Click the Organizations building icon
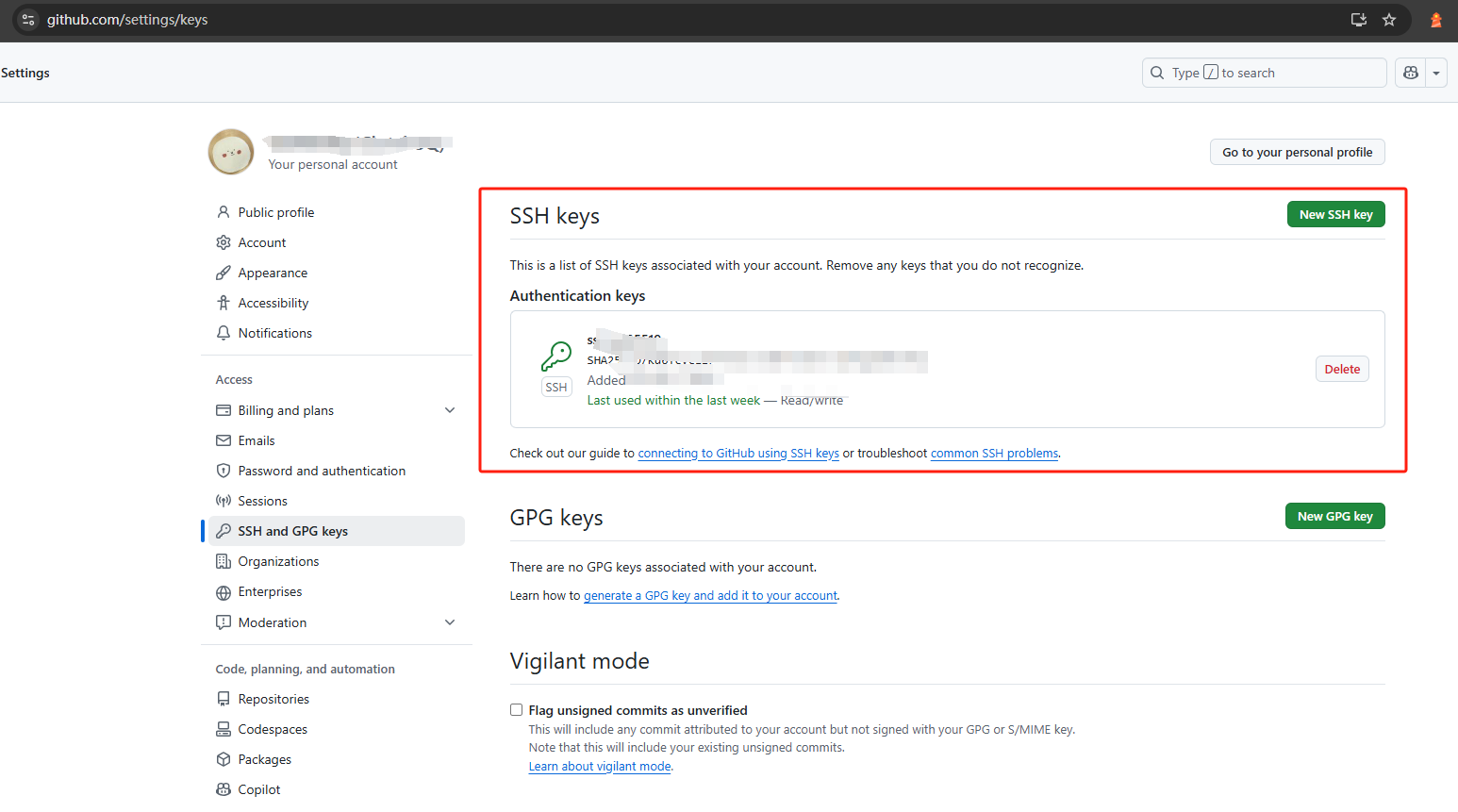 click(224, 561)
